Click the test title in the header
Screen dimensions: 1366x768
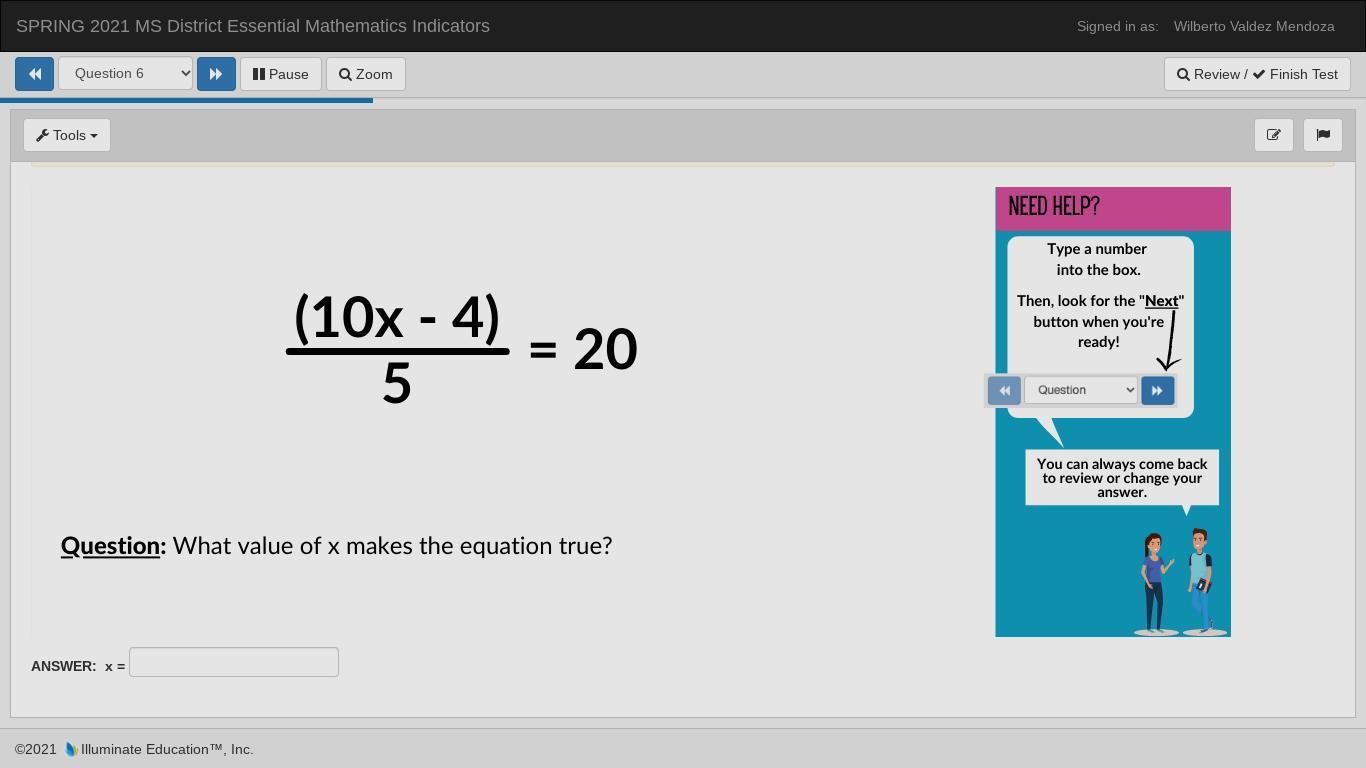tap(253, 26)
